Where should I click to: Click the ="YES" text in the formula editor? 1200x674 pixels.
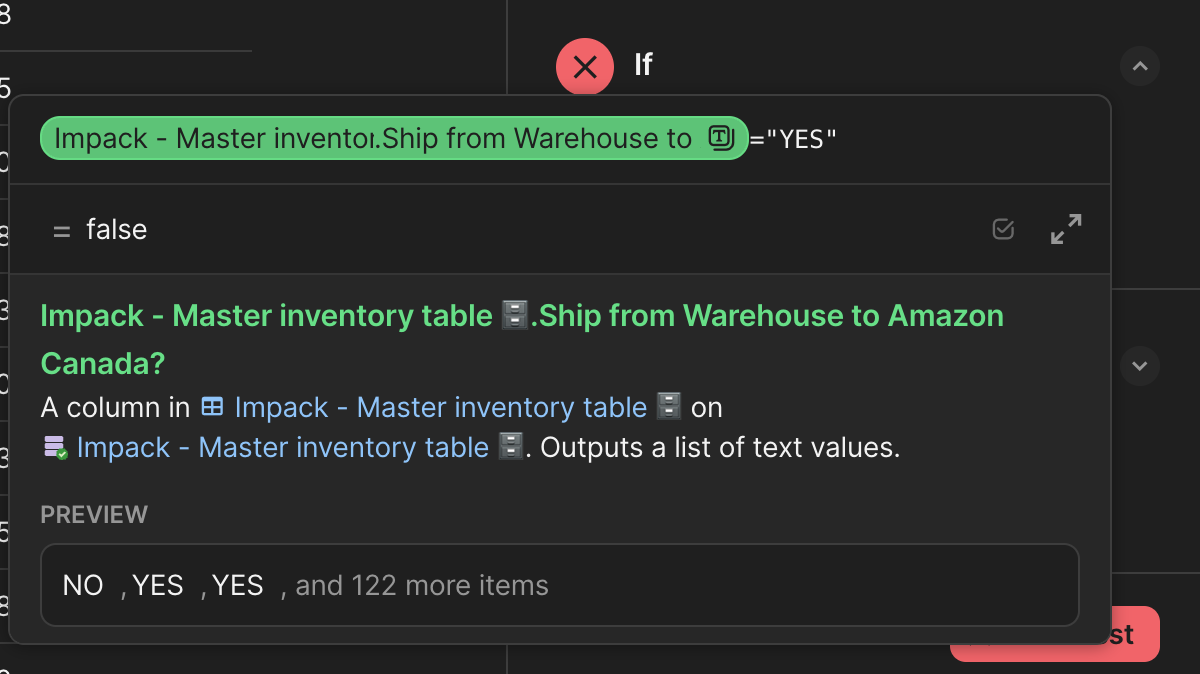(x=793, y=139)
